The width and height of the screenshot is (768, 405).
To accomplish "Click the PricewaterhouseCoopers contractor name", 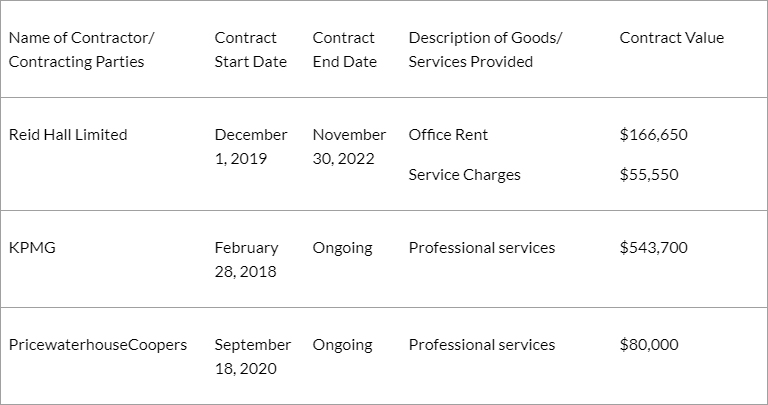I will click(x=98, y=345).
